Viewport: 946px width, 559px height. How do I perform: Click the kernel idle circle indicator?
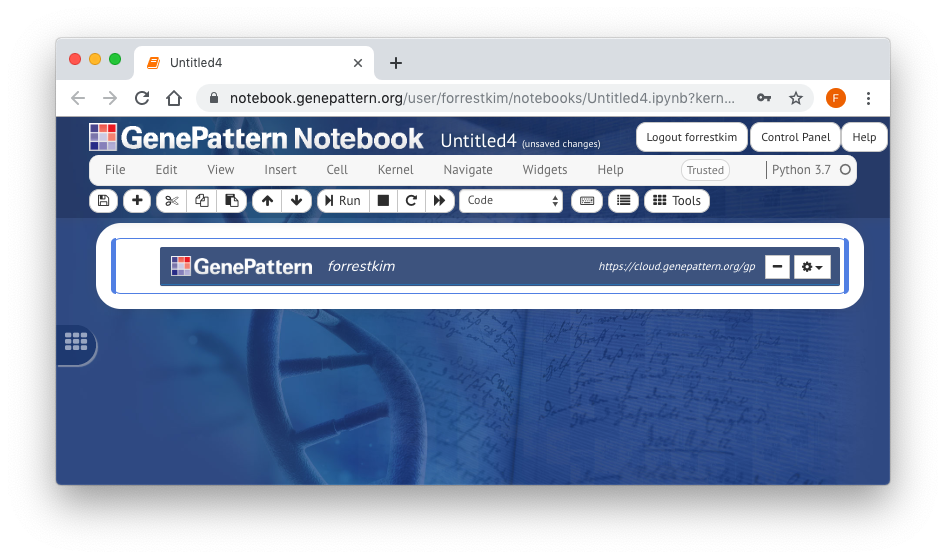[x=845, y=170]
